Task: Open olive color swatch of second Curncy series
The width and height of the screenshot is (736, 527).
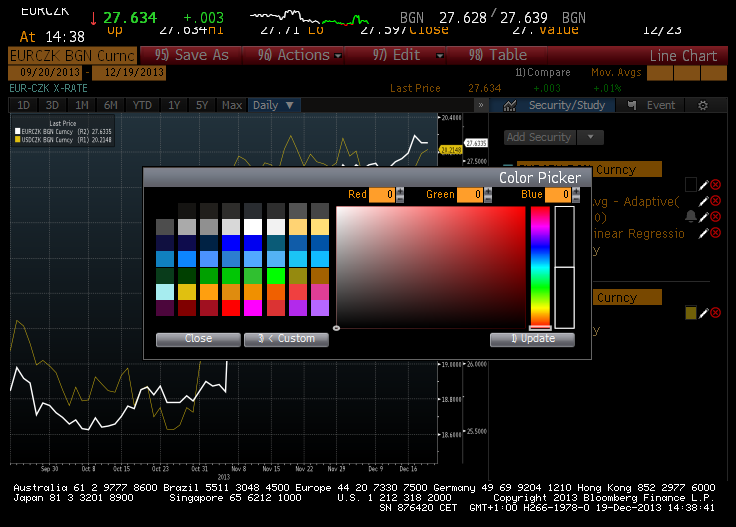Action: pos(690,313)
